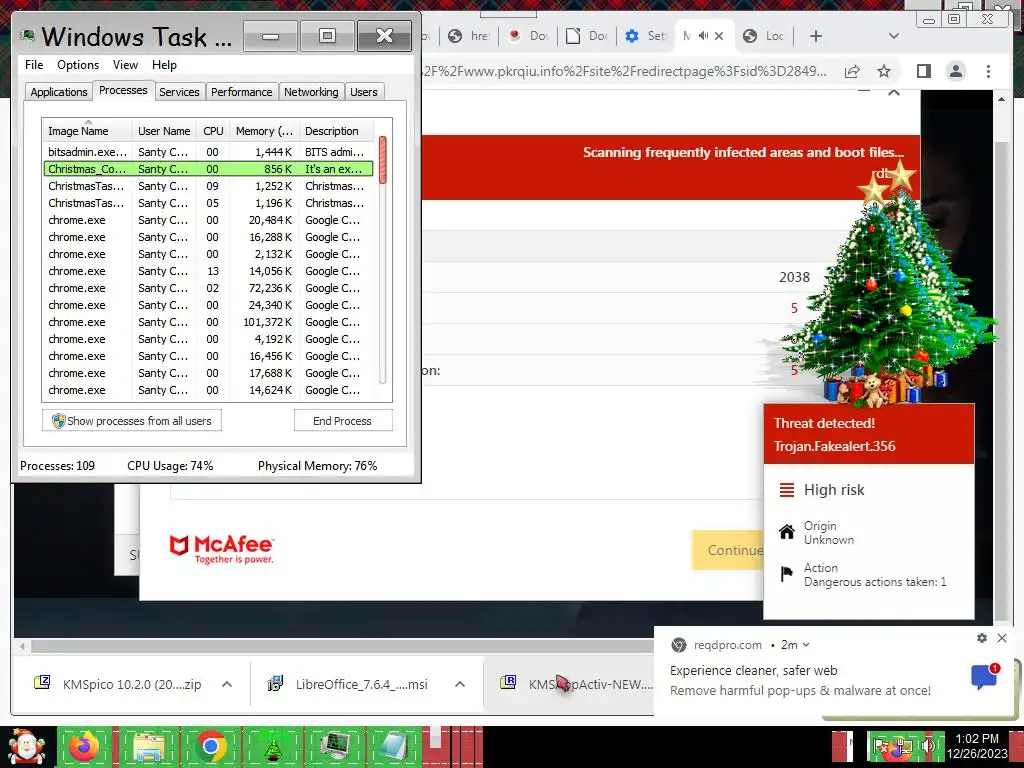Click browser page horizontal scrollbar
Image resolution: width=1024 pixels, height=768 pixels.
point(340,647)
